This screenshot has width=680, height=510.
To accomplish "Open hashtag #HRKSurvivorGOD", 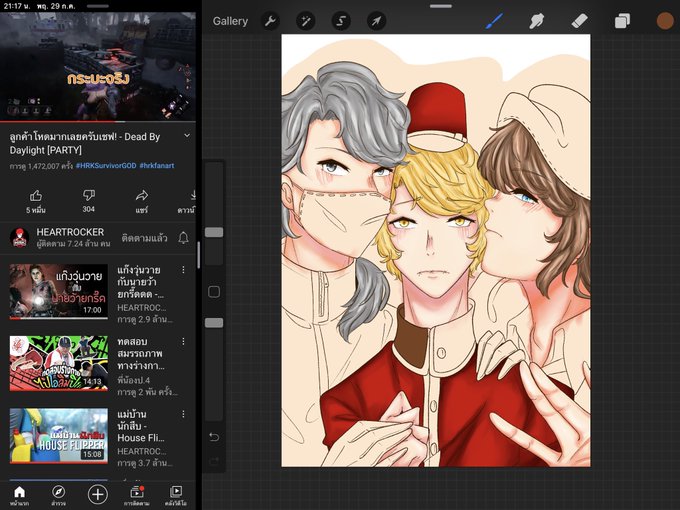I will point(106,166).
